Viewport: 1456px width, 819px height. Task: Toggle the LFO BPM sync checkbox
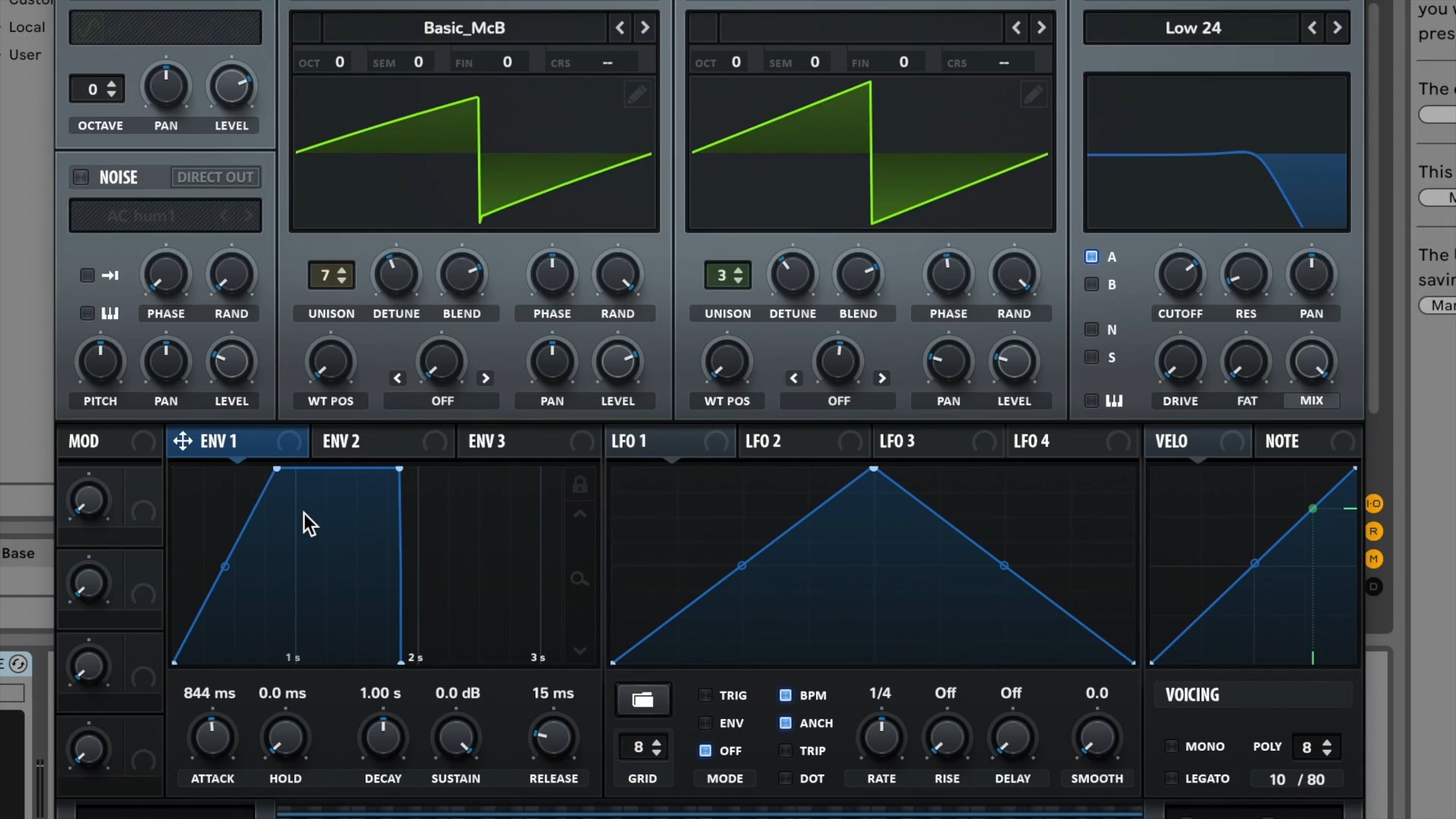click(x=786, y=695)
